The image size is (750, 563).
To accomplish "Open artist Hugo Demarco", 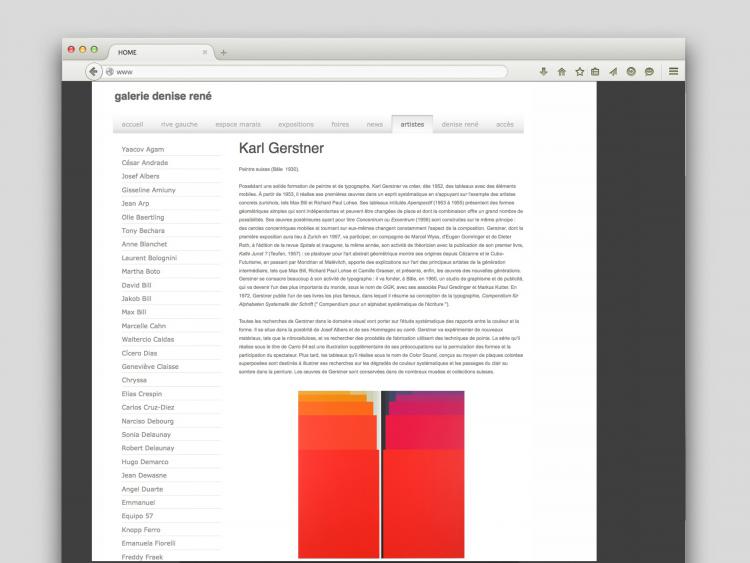I will [x=145, y=462].
